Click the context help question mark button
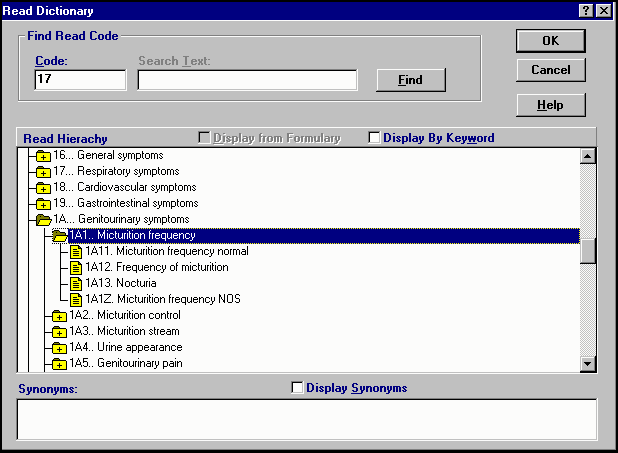The height and width of the screenshot is (453, 618). pos(585,10)
